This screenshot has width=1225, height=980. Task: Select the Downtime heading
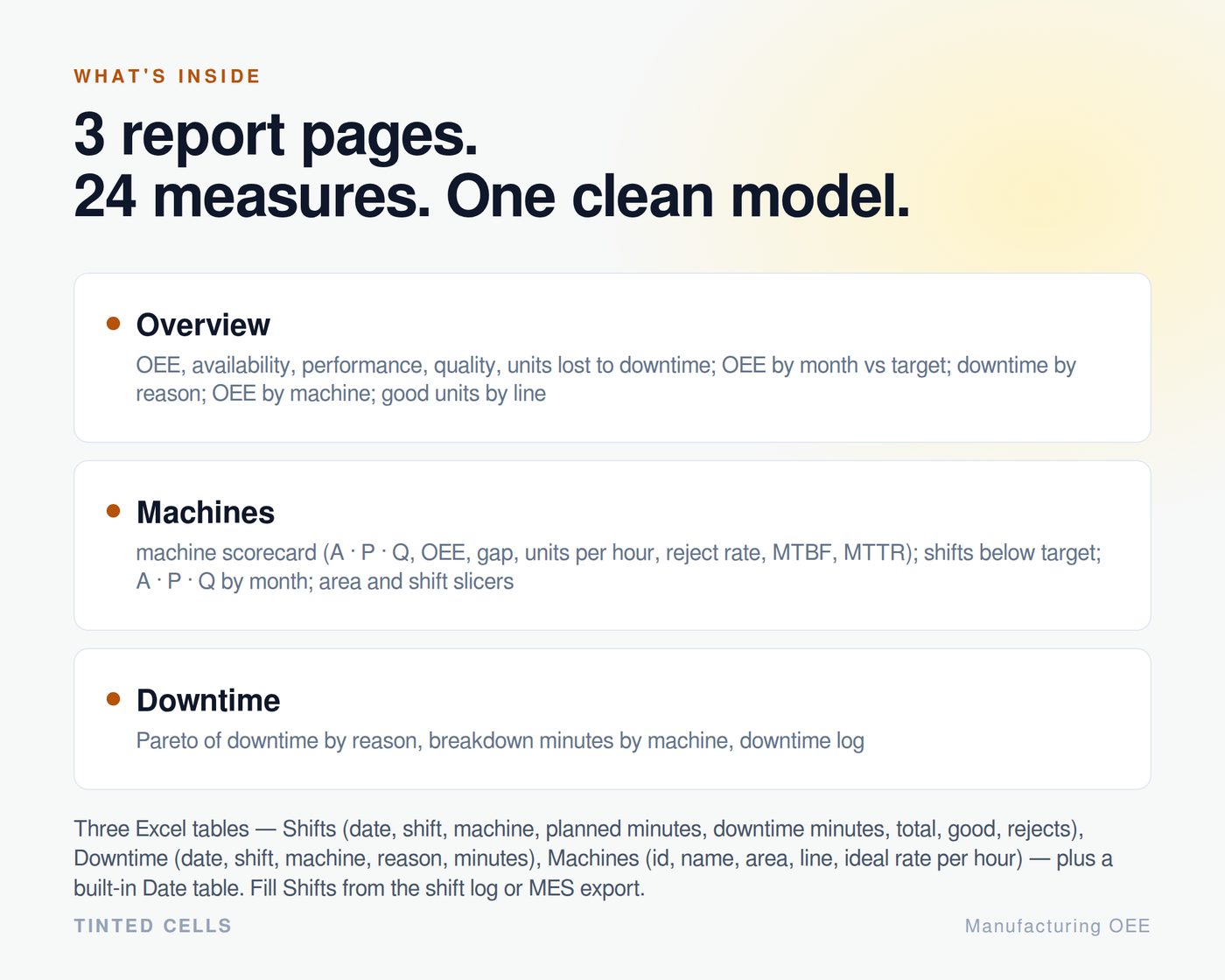pos(208,700)
